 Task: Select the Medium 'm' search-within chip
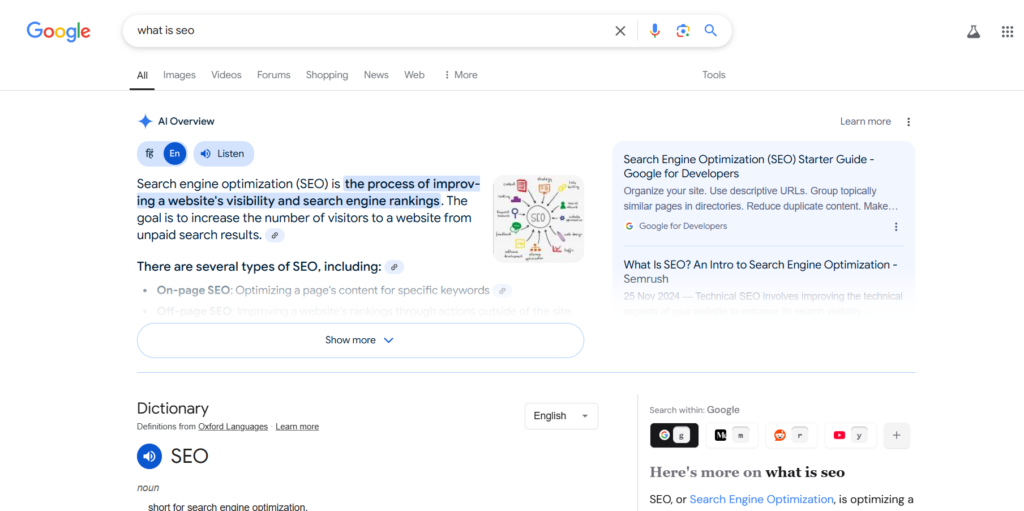tap(731, 435)
